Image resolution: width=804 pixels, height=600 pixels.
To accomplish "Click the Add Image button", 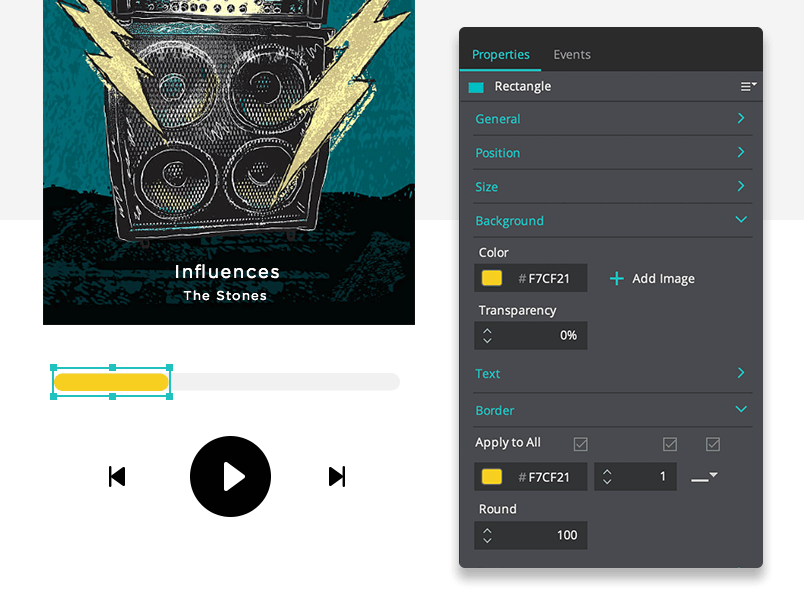I will [x=652, y=278].
